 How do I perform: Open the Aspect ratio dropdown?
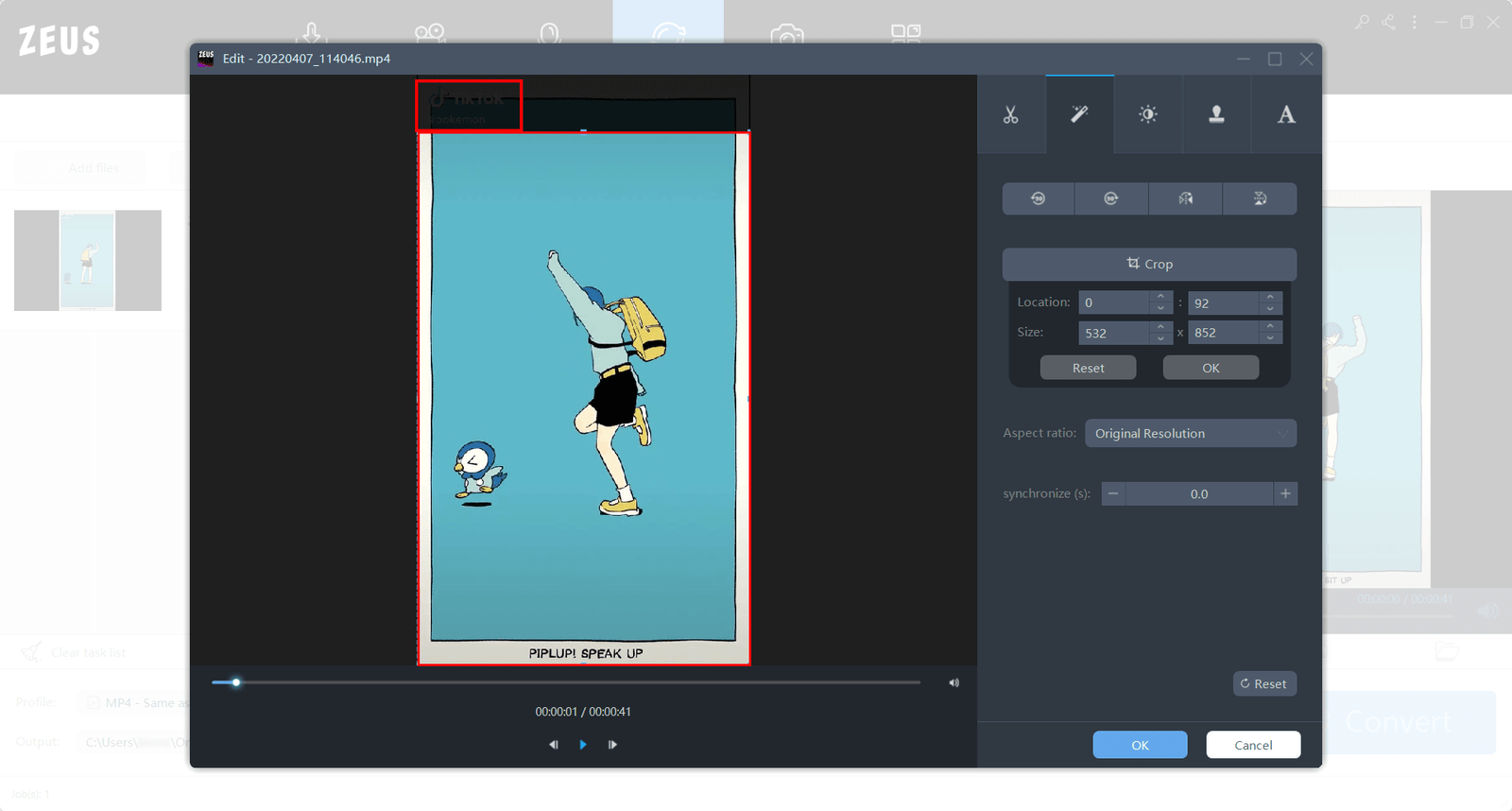pos(1191,433)
